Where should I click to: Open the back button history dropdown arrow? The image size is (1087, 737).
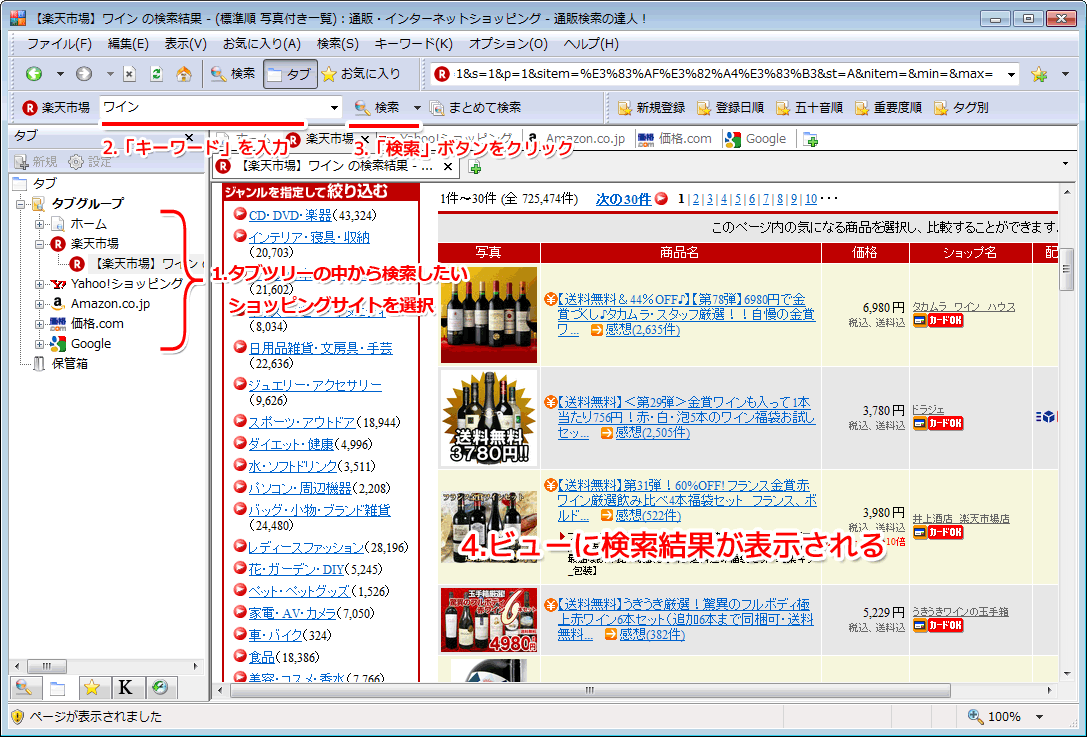60,73
